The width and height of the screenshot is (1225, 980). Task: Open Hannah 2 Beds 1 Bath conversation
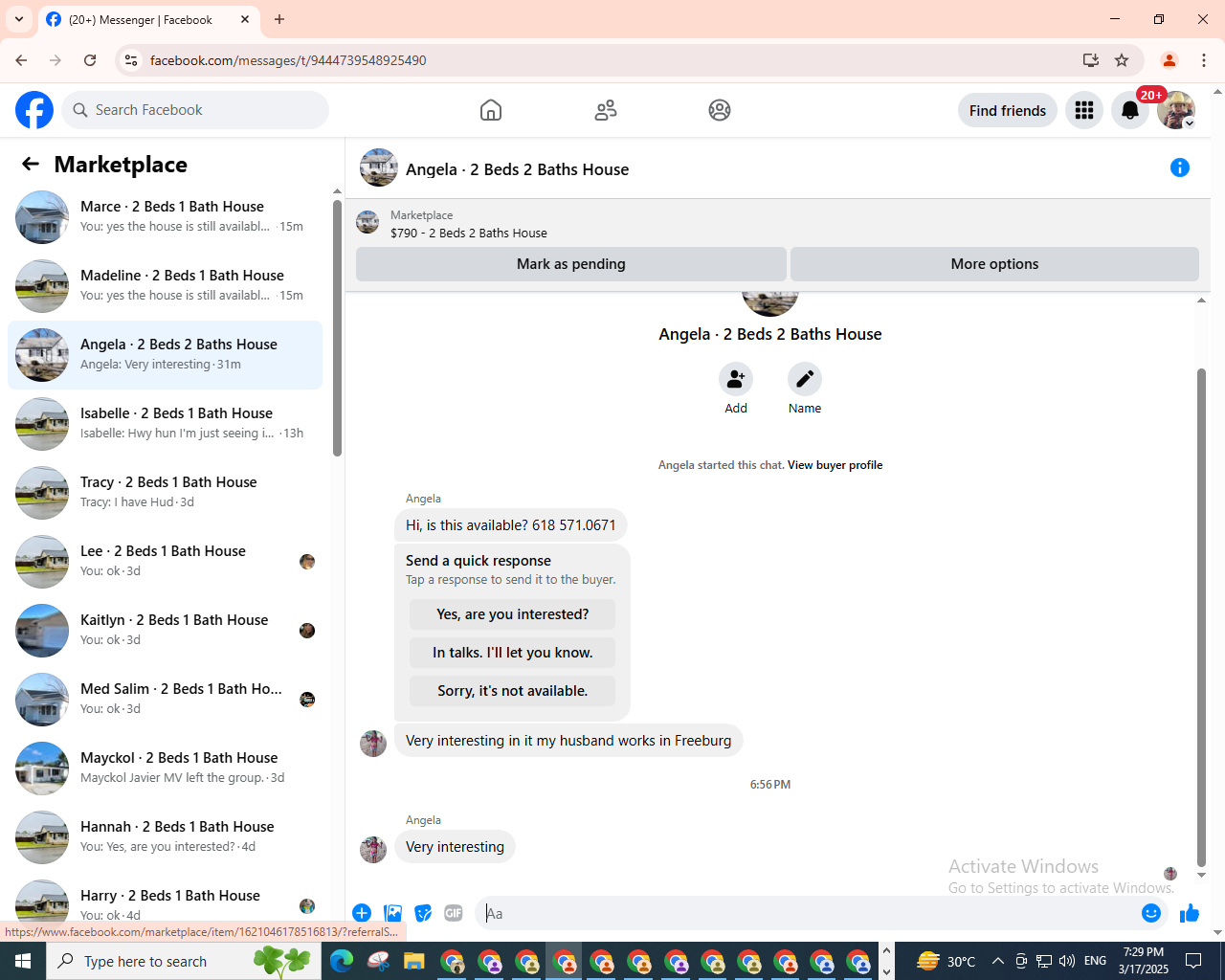pyautogui.click(x=165, y=837)
